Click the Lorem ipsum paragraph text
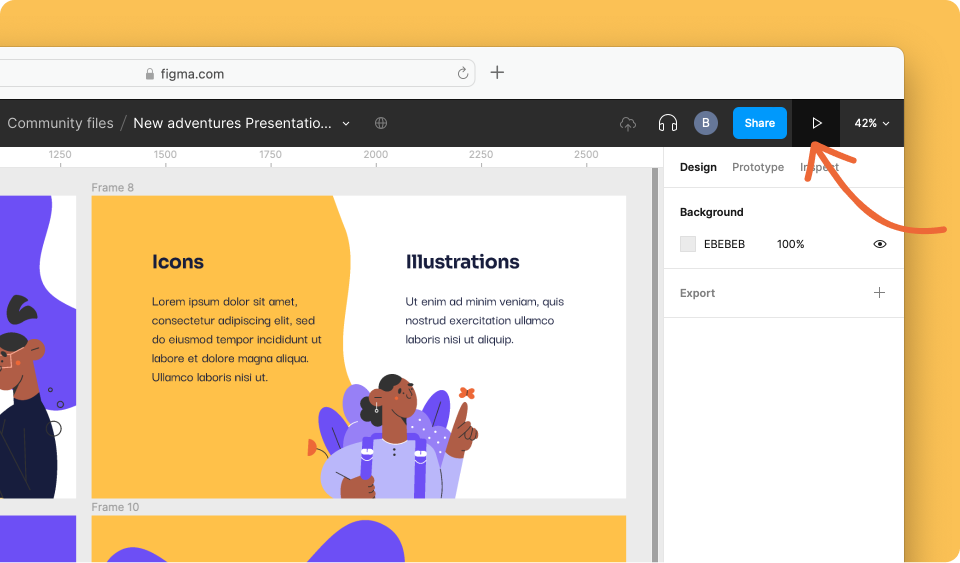960x563 pixels. (236, 340)
